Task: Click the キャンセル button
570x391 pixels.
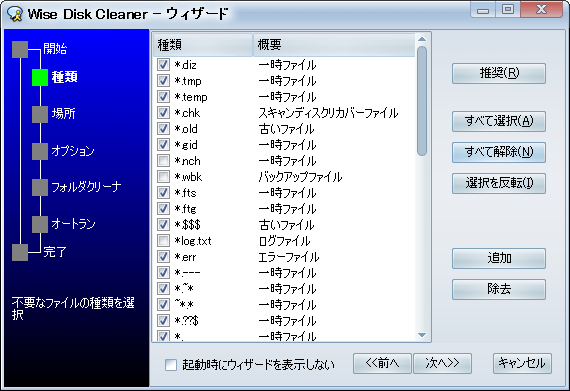Action: pos(522,363)
